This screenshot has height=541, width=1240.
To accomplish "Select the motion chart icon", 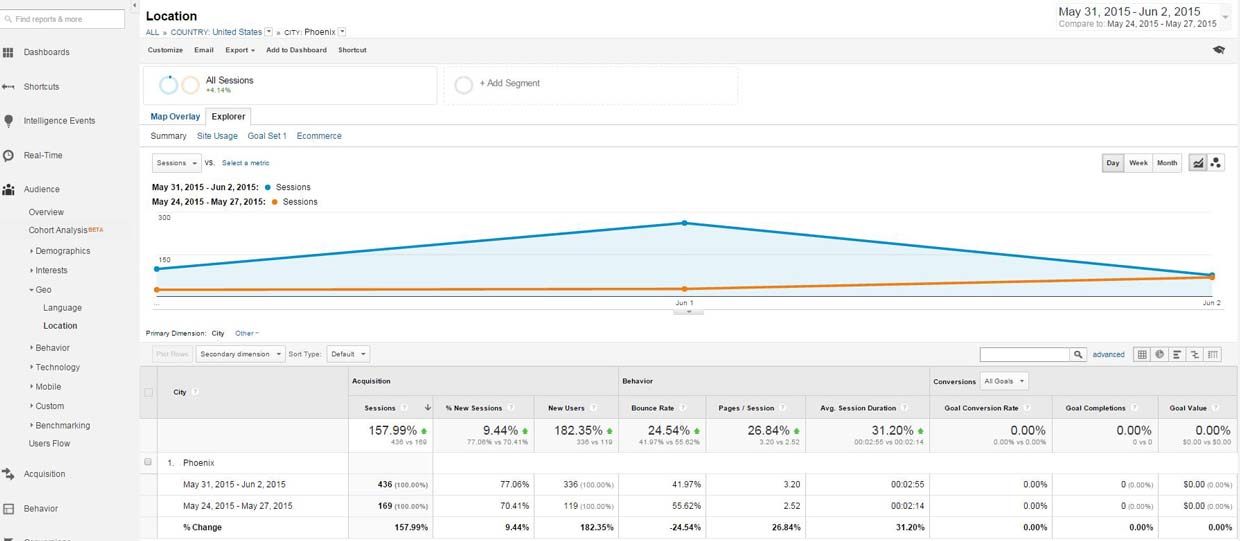I will point(1216,163).
